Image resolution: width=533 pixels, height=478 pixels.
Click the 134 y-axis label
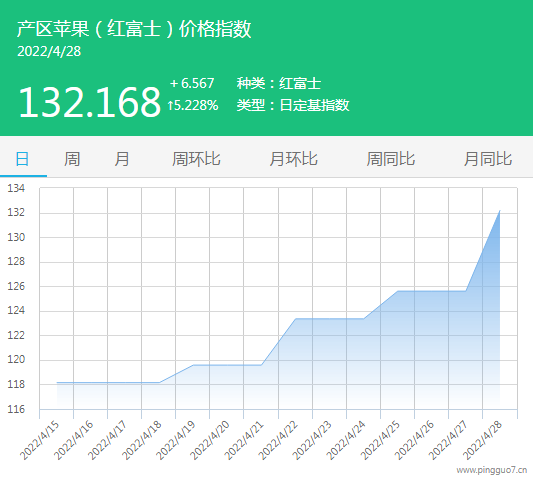click(x=16, y=188)
